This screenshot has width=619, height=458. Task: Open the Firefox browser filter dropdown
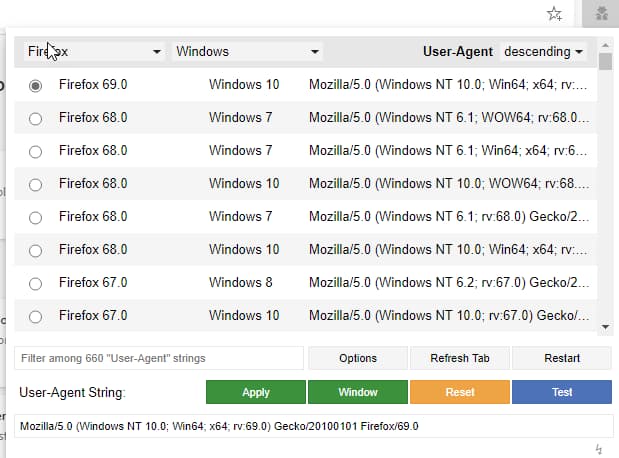[x=94, y=51]
